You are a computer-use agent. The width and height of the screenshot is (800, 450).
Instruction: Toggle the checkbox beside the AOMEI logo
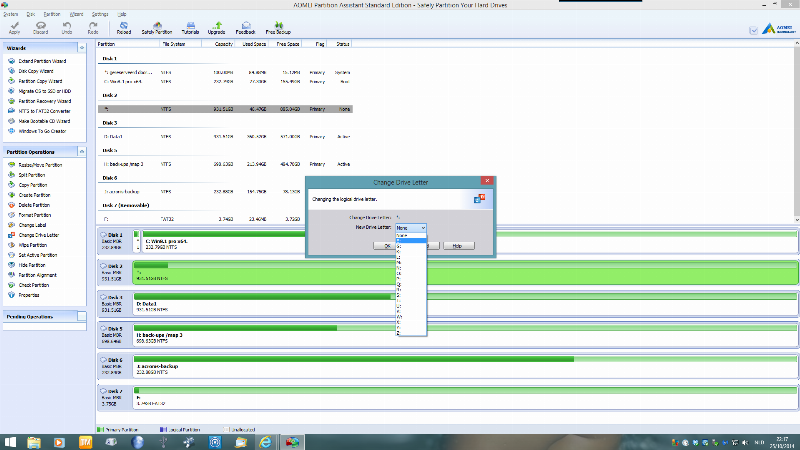coord(754,31)
